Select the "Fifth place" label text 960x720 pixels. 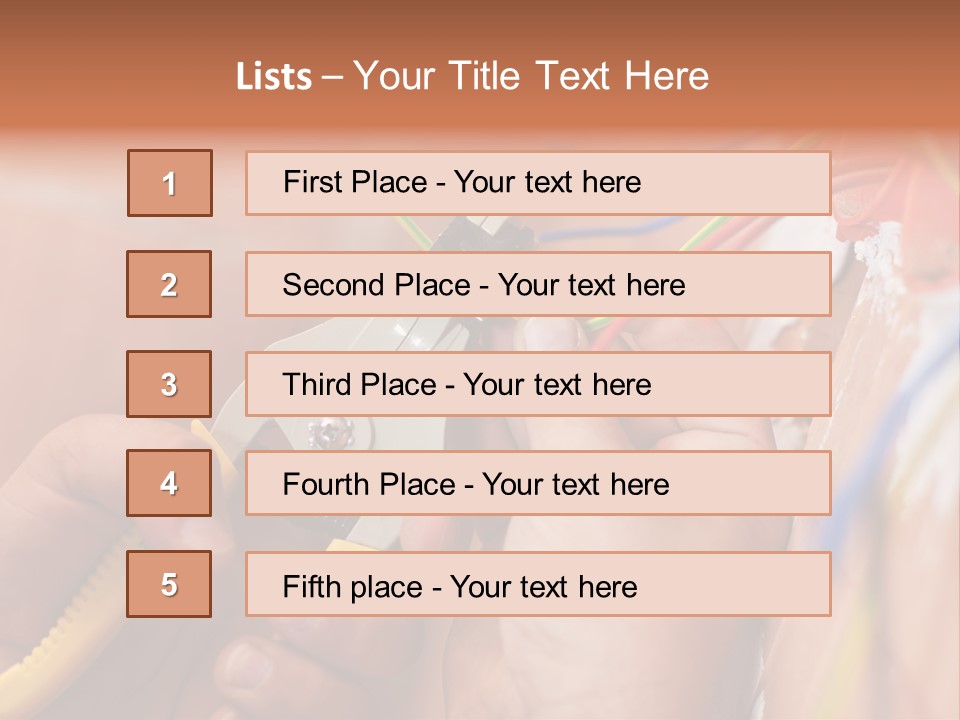pyautogui.click(x=354, y=586)
